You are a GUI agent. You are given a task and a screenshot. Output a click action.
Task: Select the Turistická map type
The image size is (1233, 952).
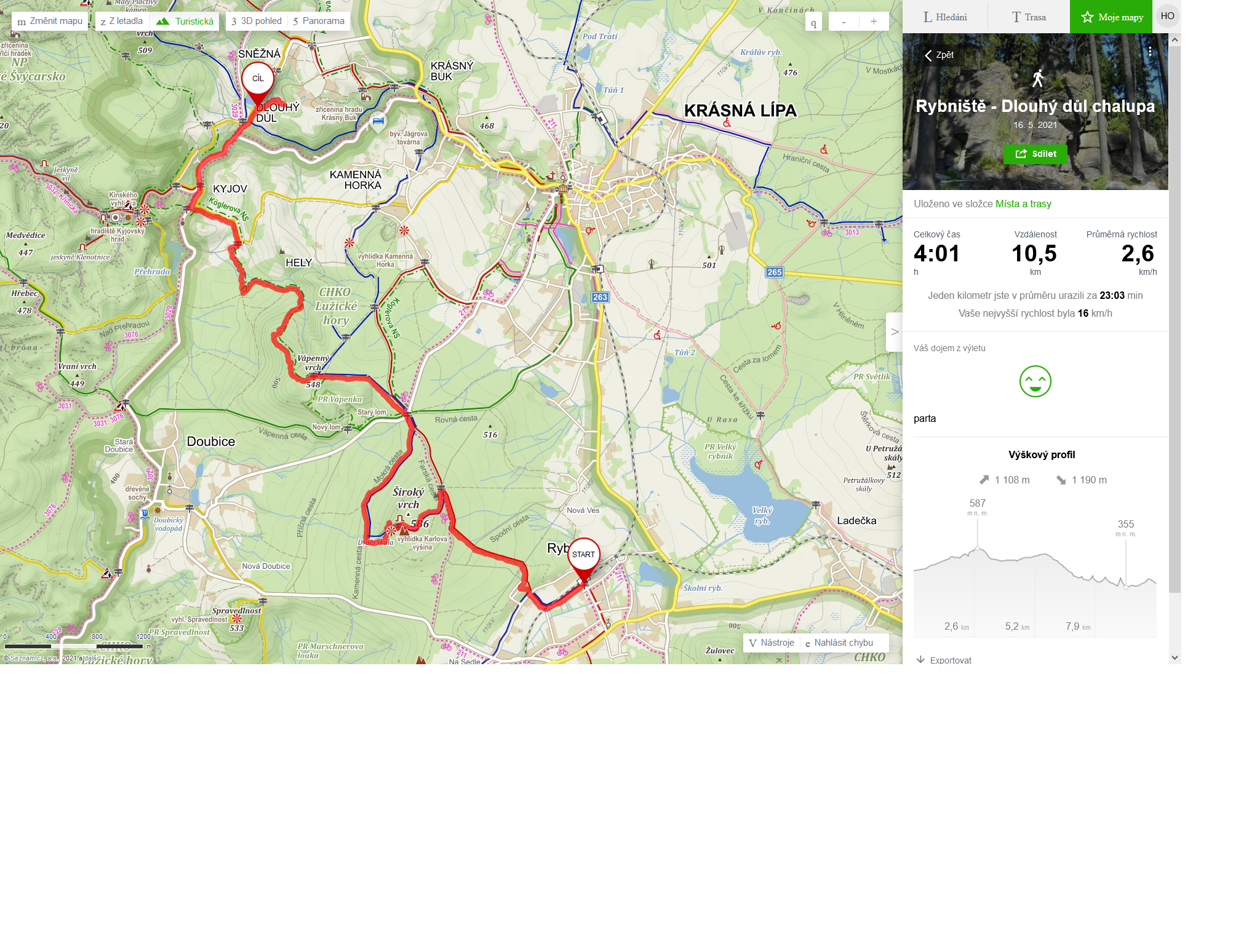coord(185,21)
